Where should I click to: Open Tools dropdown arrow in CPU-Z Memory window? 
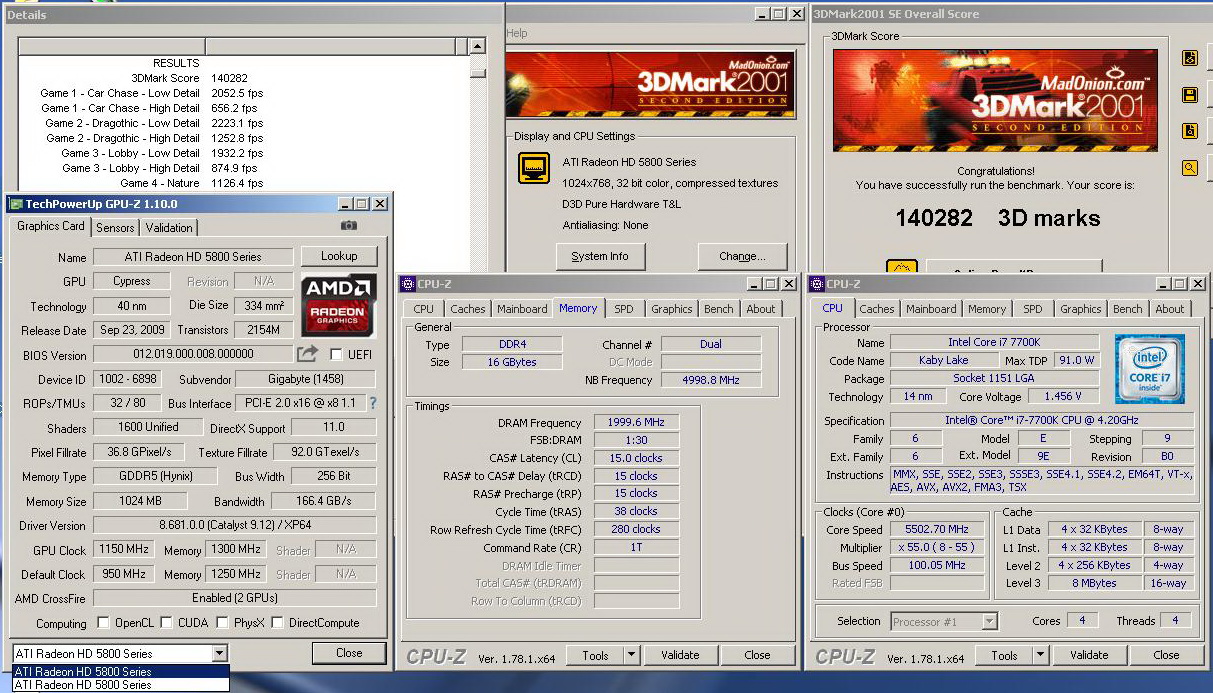click(631, 655)
